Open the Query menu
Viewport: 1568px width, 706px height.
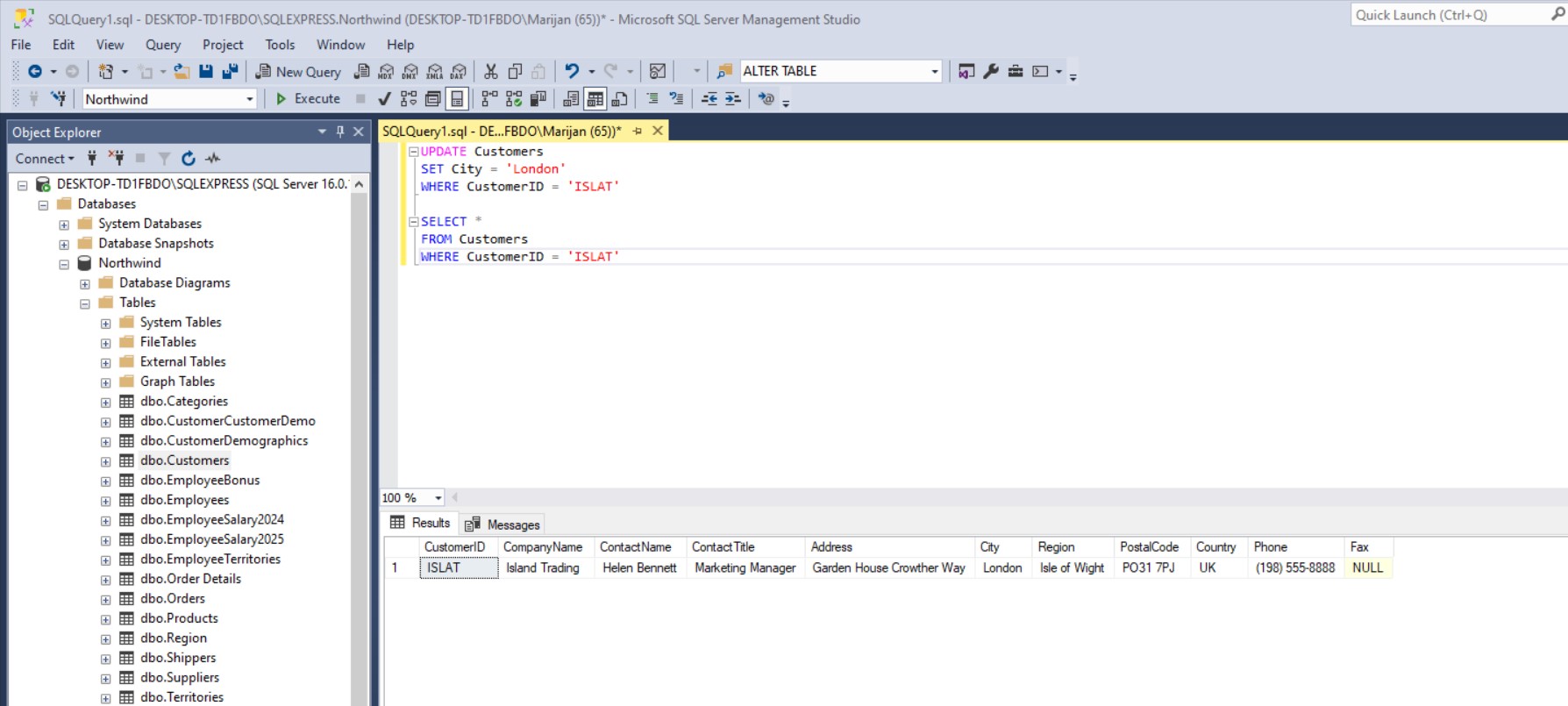(163, 45)
